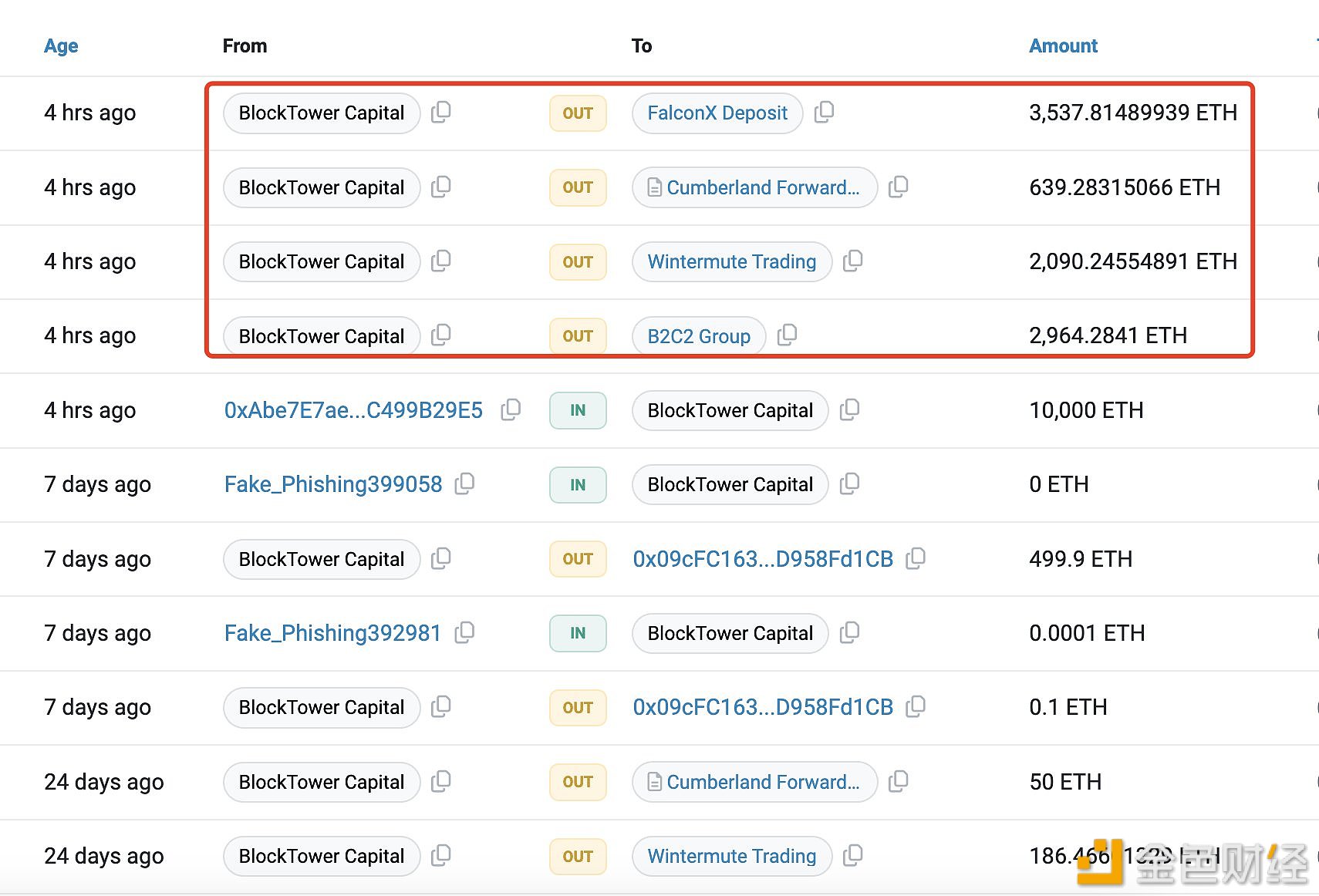Screen dimensions: 1319x896
Task: Copy 0x09cFC163 address in 499.9 ETH row
Action: coord(915,559)
